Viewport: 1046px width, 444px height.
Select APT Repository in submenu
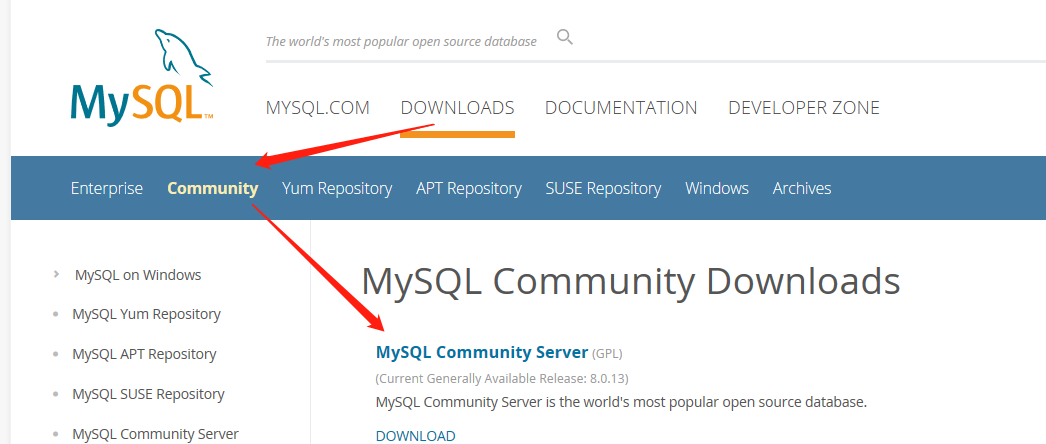(x=469, y=189)
